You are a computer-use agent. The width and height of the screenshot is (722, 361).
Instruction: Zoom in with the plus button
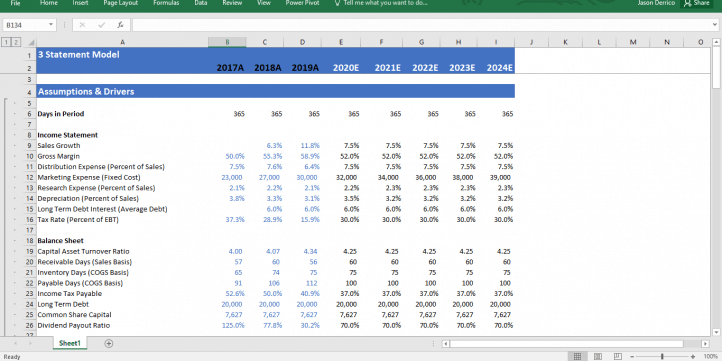click(693, 356)
